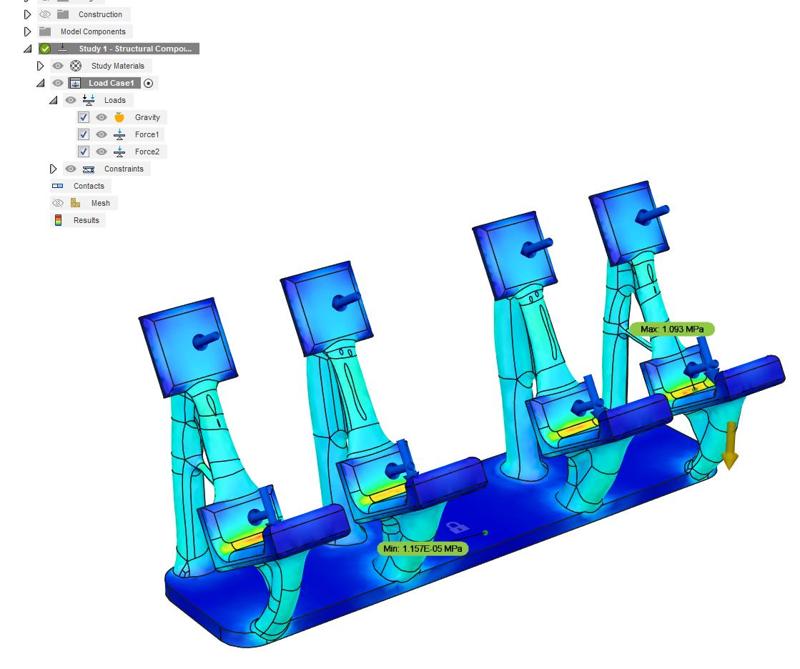This screenshot has height=669, width=800.
Task: Collapse the Load Case1 node
Action: [x=40, y=83]
